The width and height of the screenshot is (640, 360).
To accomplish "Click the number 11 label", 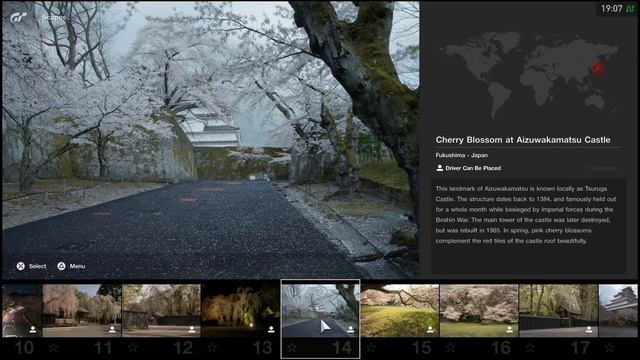I will (103, 348).
